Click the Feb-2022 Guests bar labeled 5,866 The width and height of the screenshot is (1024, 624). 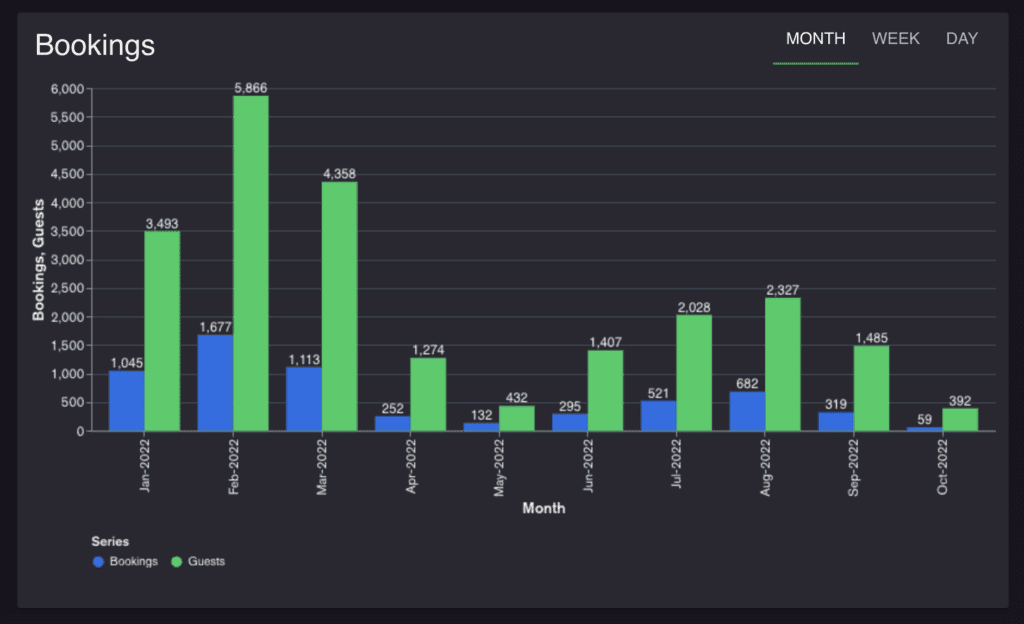[251, 263]
